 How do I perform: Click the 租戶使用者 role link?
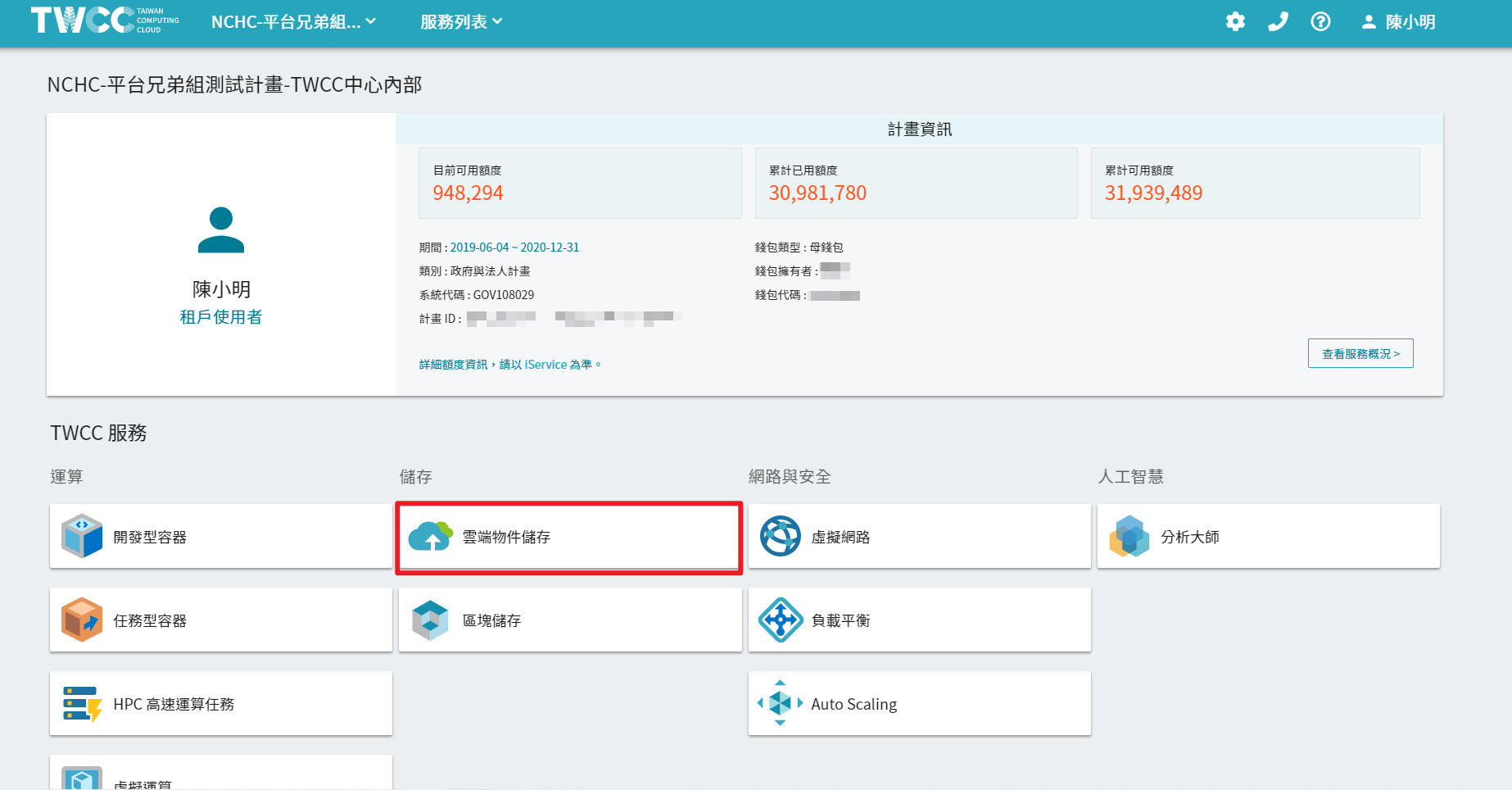click(x=221, y=317)
